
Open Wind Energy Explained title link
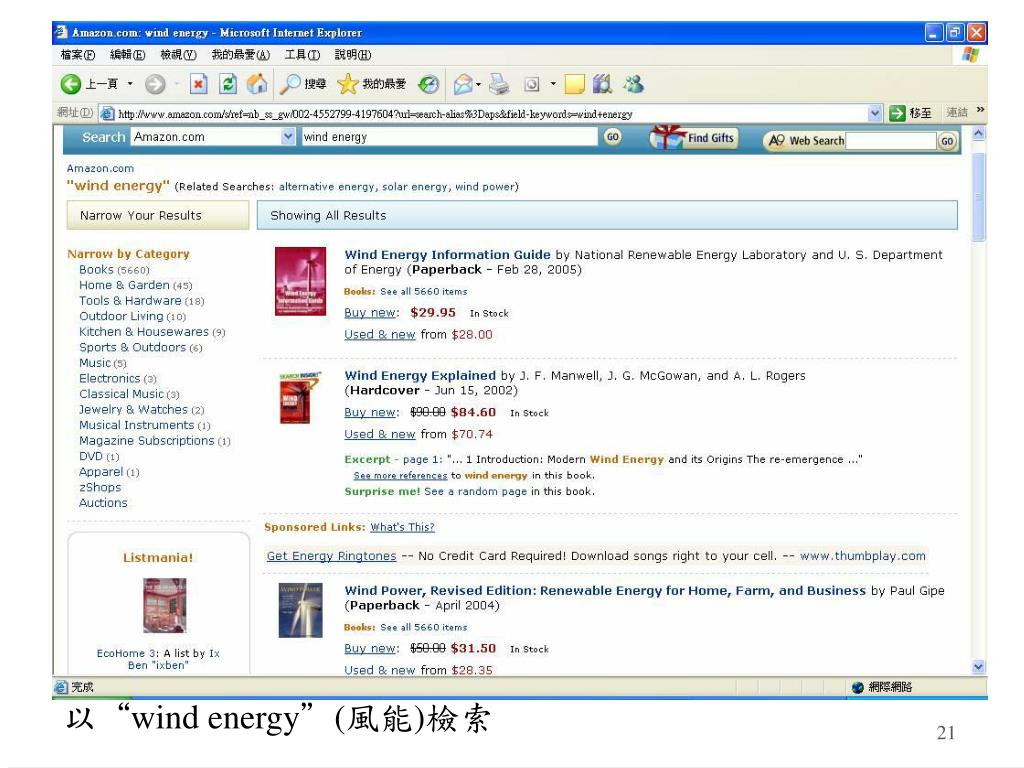click(420, 376)
